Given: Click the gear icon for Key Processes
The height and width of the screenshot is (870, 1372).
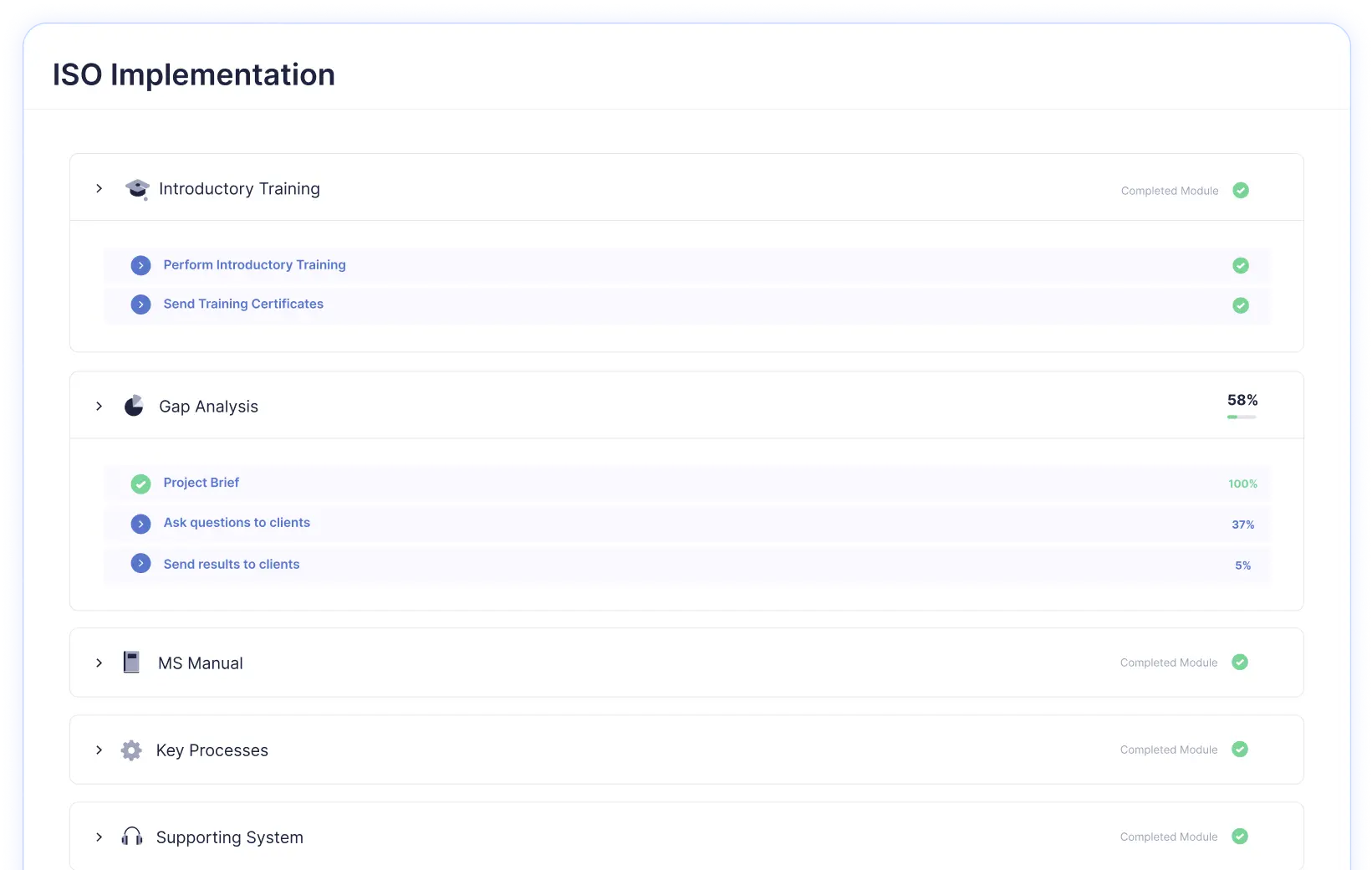Looking at the screenshot, I should coord(131,750).
